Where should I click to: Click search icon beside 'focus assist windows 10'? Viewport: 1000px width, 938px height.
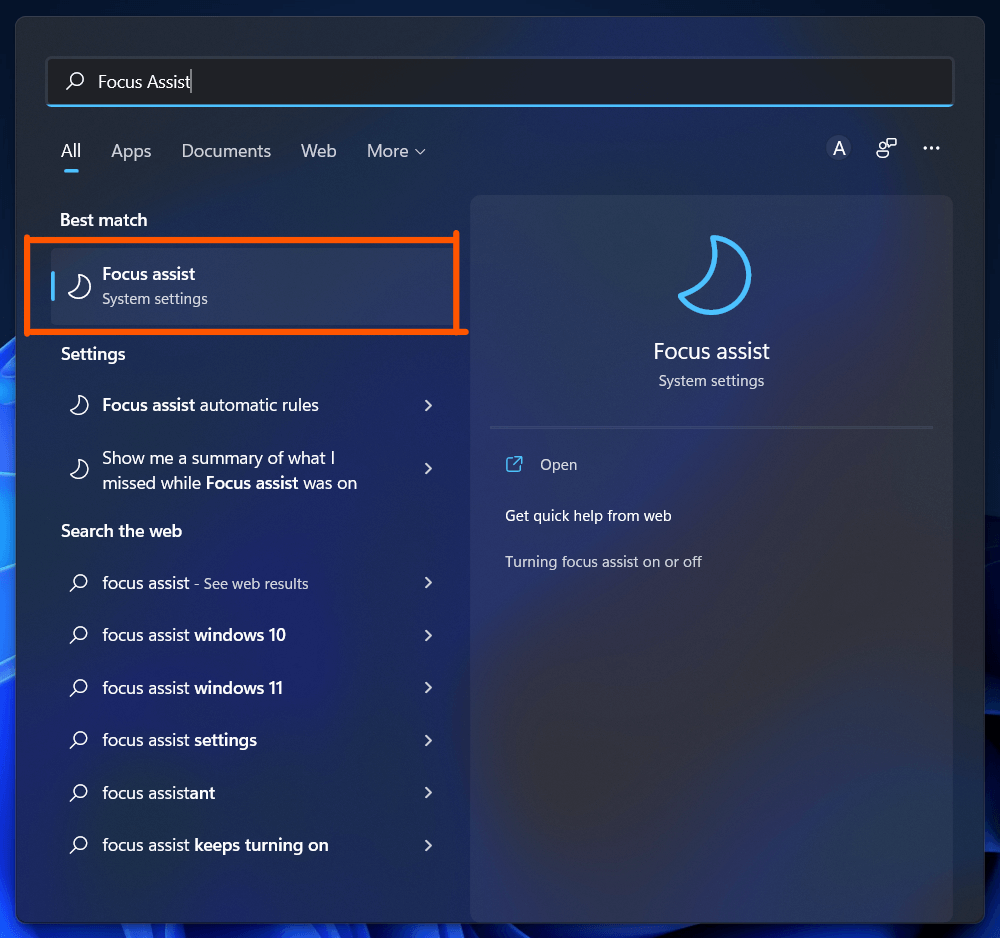click(79, 635)
